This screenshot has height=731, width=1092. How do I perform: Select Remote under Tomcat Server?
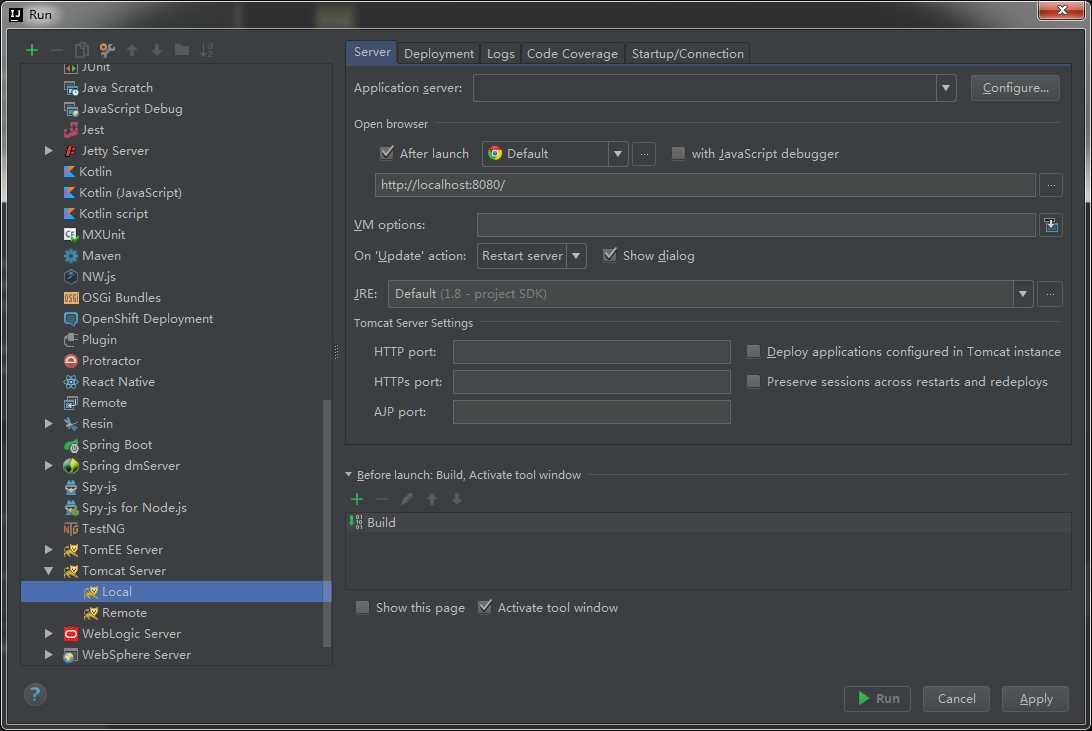[124, 613]
